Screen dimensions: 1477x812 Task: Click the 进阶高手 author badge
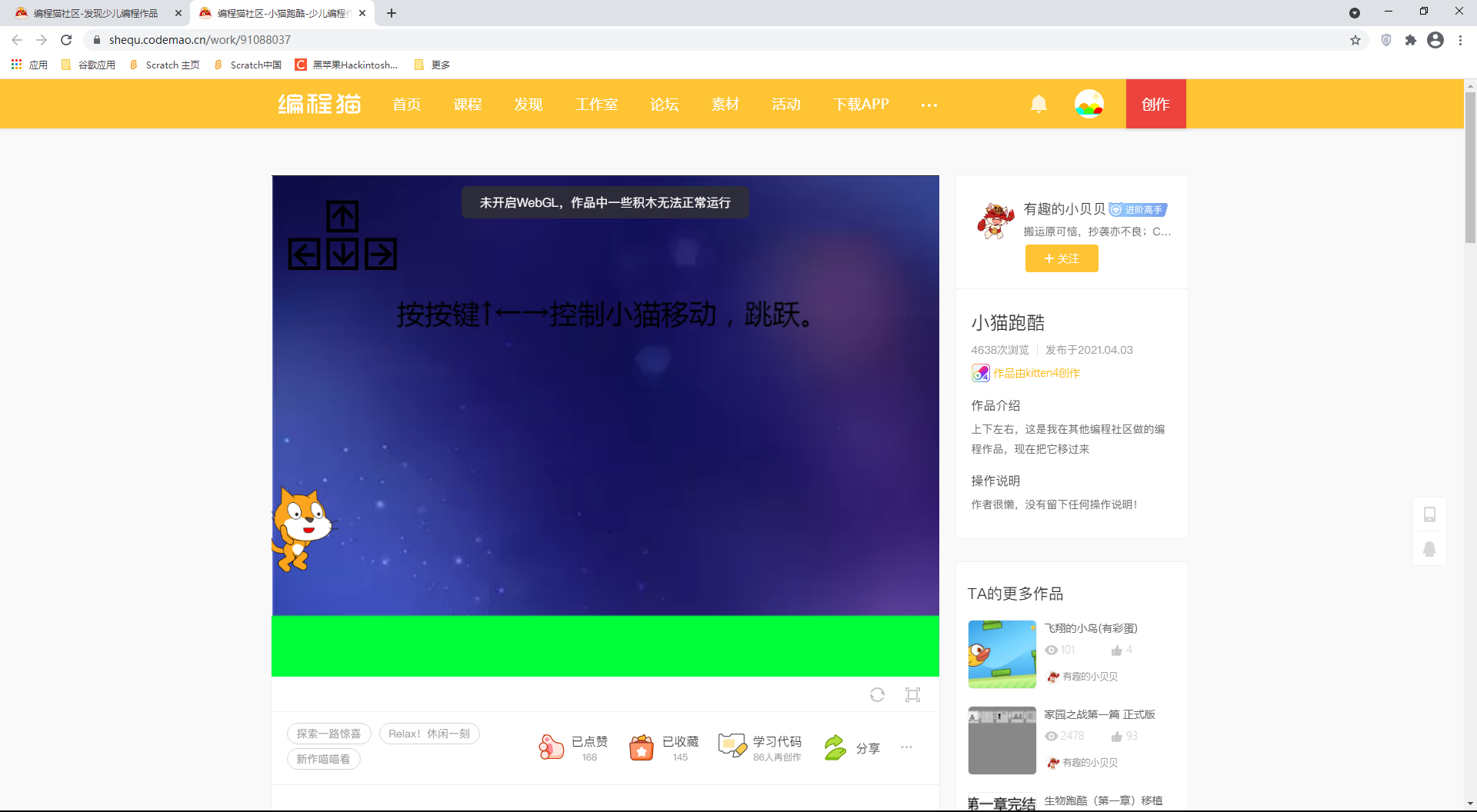[x=1139, y=210]
